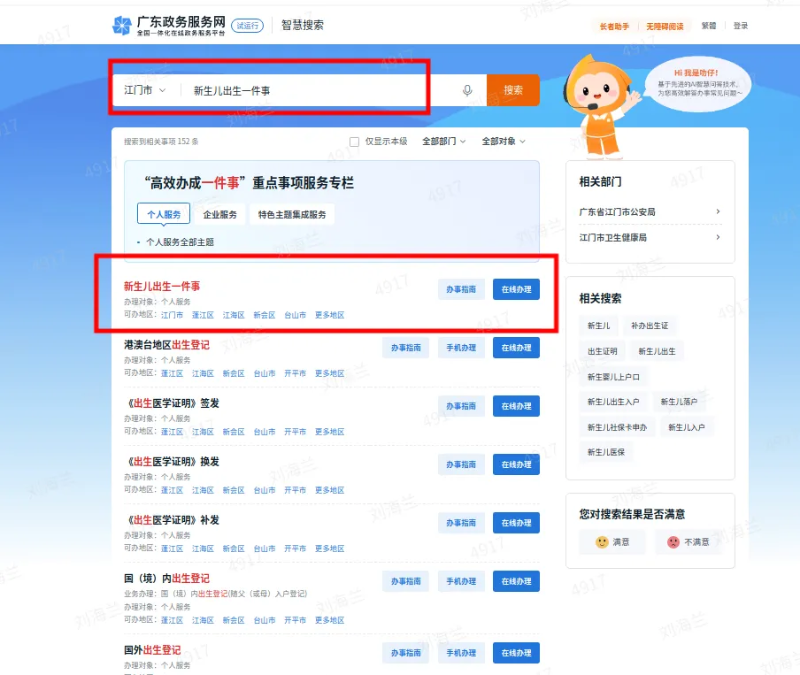The width and height of the screenshot is (800, 675).
Task: Click 在线办理 for 新生儿出生一件事
Action: [x=517, y=289]
